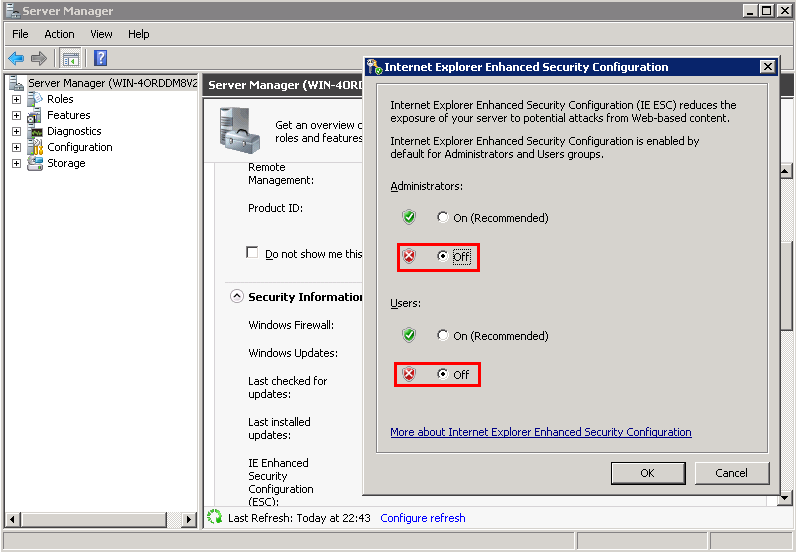Select the Diagnostics tree item label
Screen dimensions: 796x552
click(74, 132)
